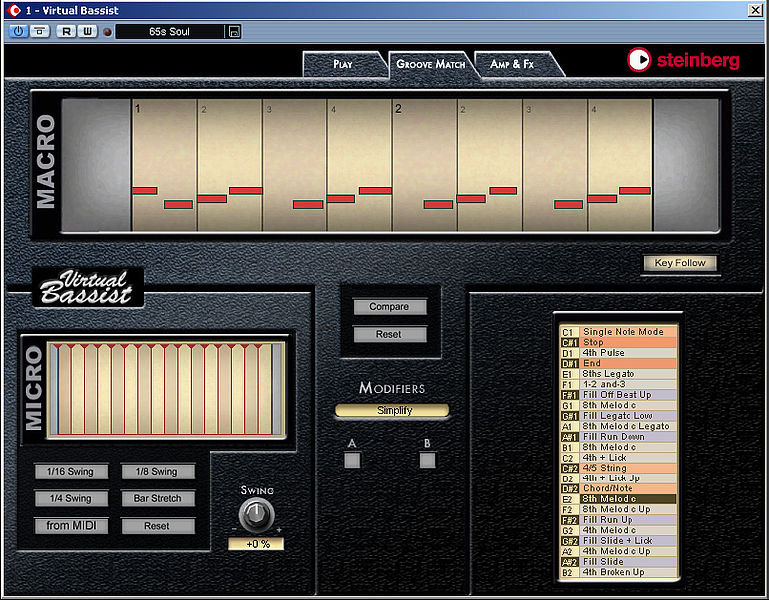Viewport: 769px width, 600px height.
Task: Click the 1/16 Swing button
Action: coord(71,472)
